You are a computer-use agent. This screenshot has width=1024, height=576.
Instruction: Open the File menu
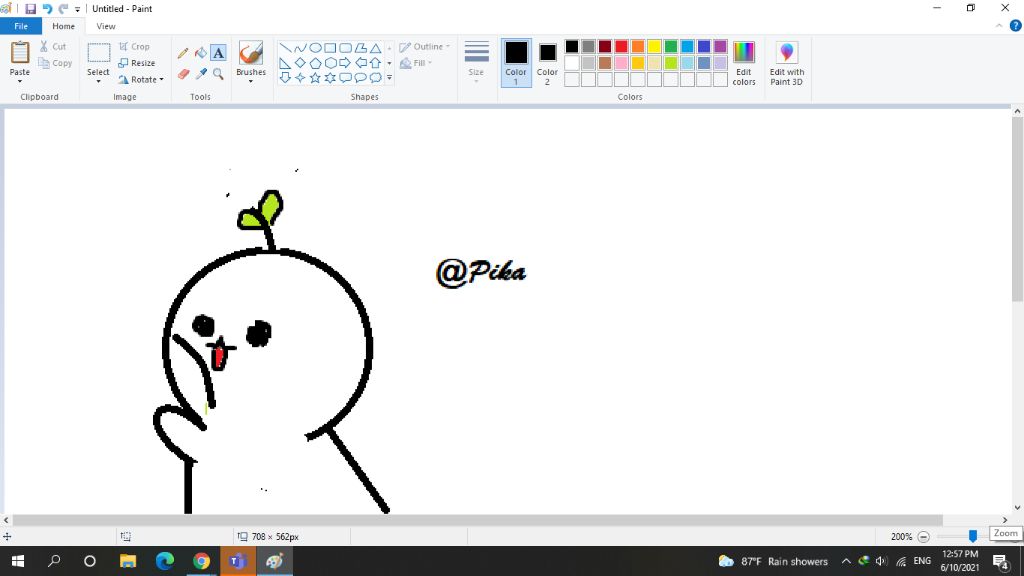click(21, 26)
